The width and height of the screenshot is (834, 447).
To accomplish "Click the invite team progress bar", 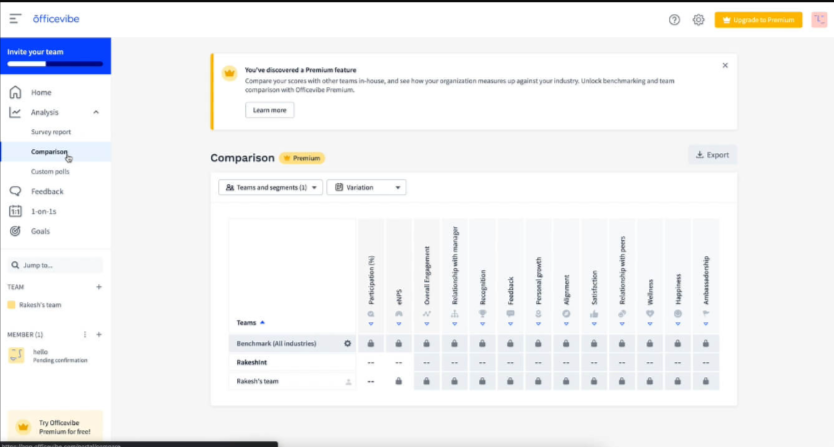I will 55,64.
